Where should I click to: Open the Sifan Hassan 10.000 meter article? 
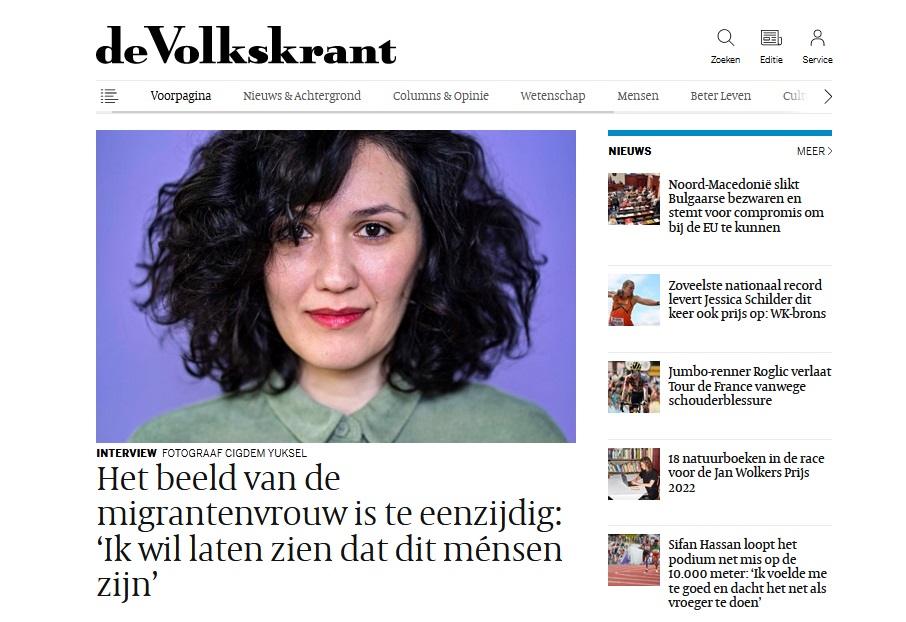click(x=748, y=573)
